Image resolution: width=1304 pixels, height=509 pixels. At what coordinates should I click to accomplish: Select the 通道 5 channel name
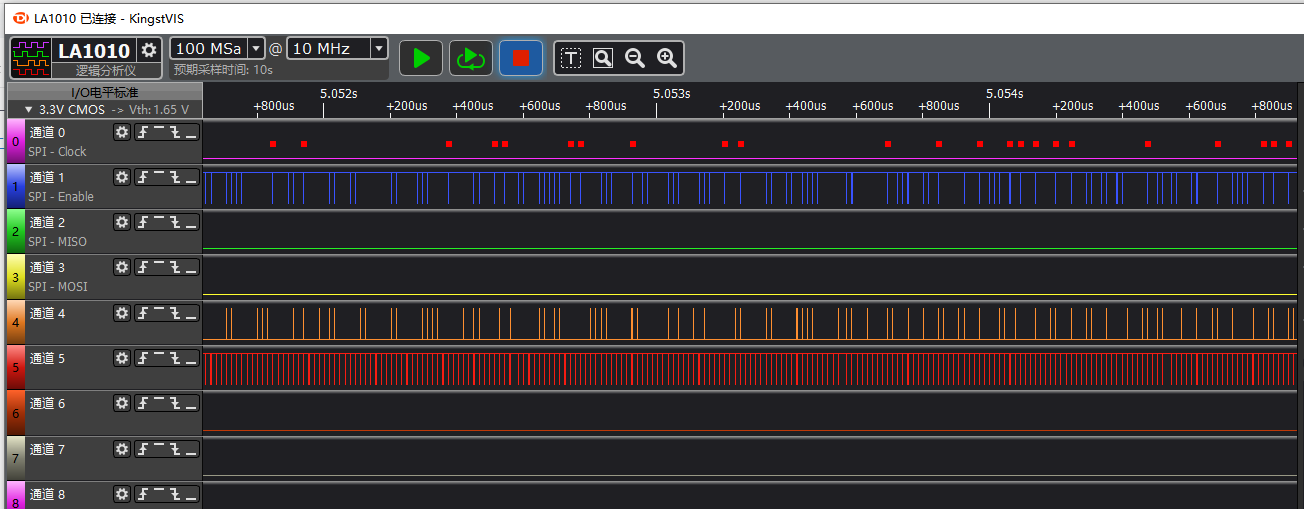pos(47,358)
